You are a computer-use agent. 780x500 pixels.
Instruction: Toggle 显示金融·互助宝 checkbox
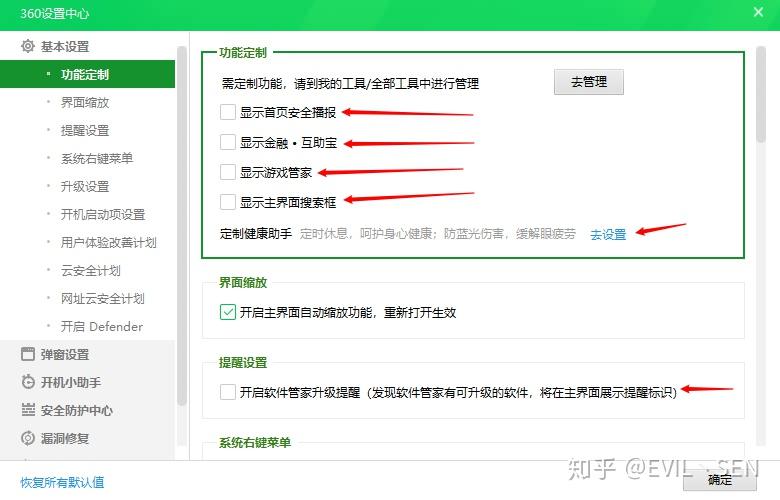(x=228, y=142)
